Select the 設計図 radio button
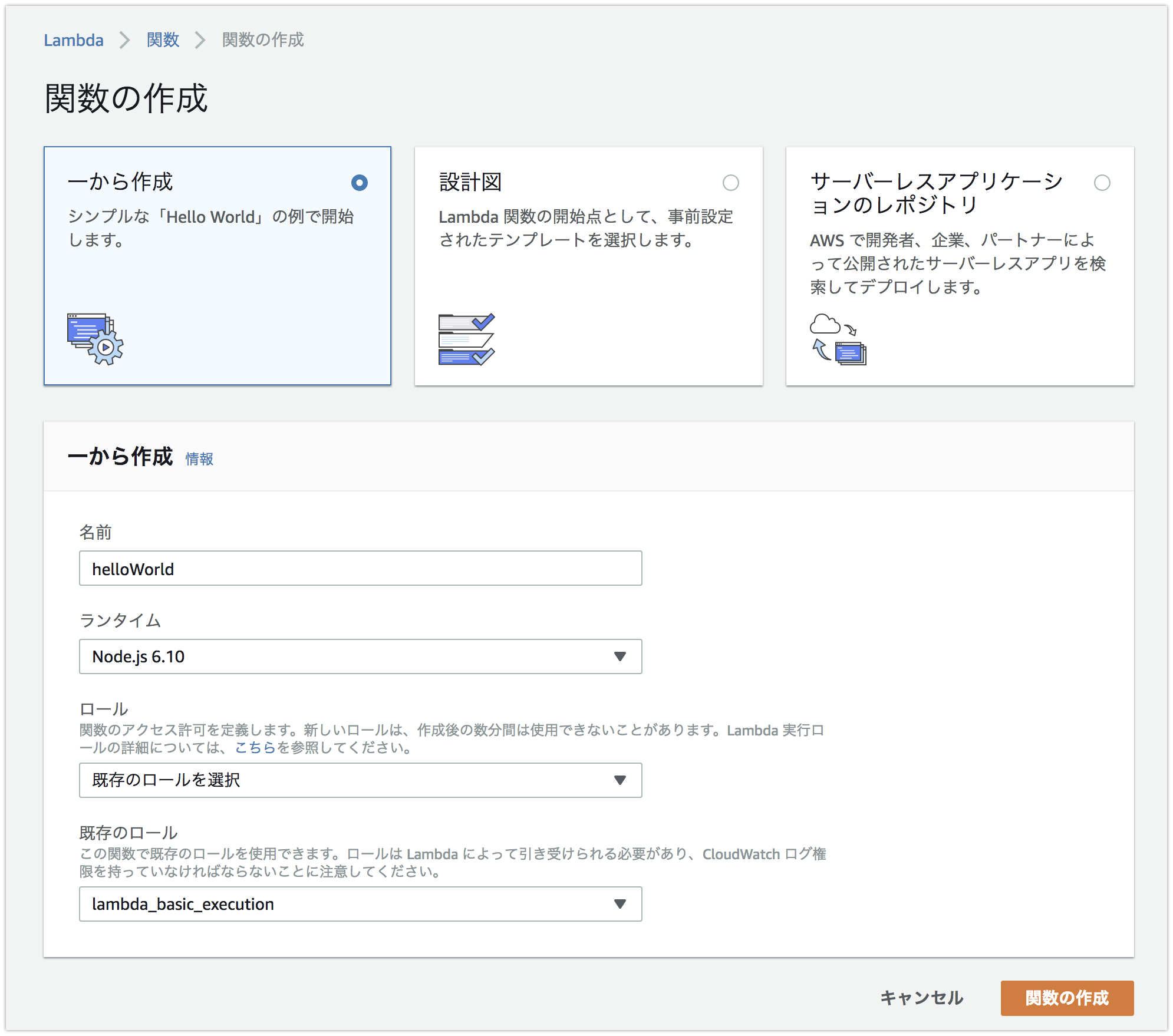Image resolution: width=1173 pixels, height=1036 pixels. point(731,184)
